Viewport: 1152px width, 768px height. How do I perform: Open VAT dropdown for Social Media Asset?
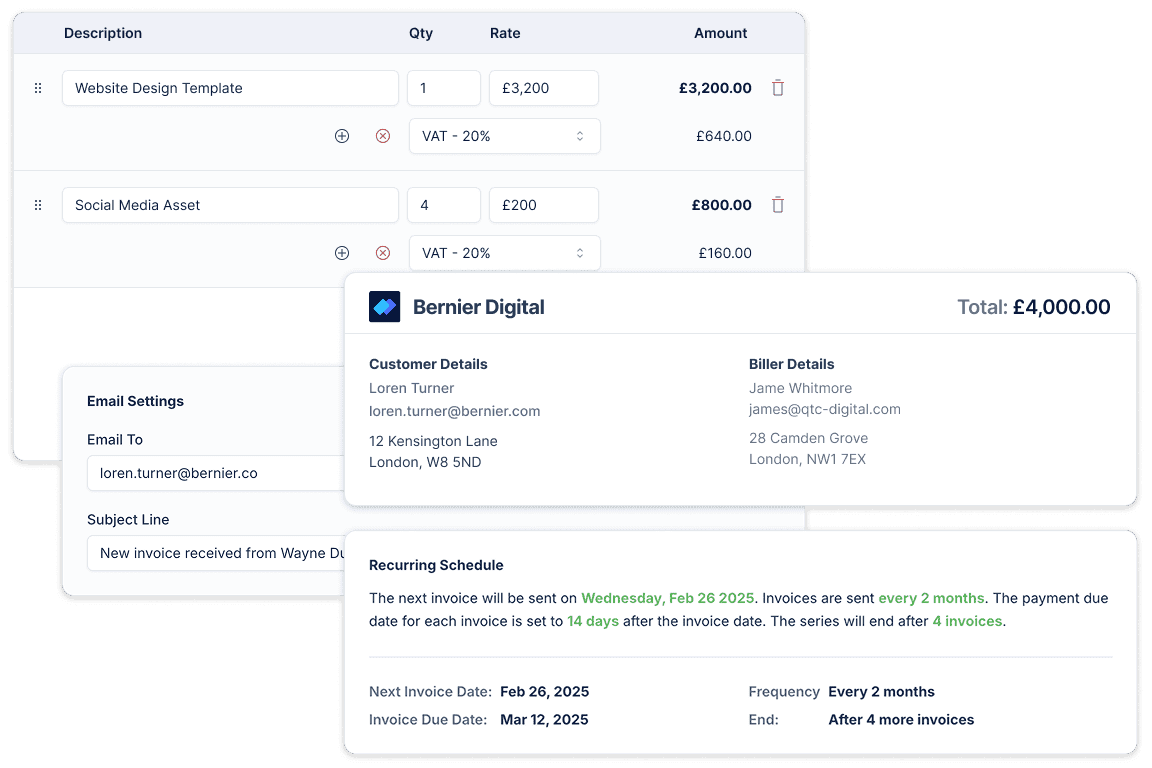pyautogui.click(x=504, y=253)
